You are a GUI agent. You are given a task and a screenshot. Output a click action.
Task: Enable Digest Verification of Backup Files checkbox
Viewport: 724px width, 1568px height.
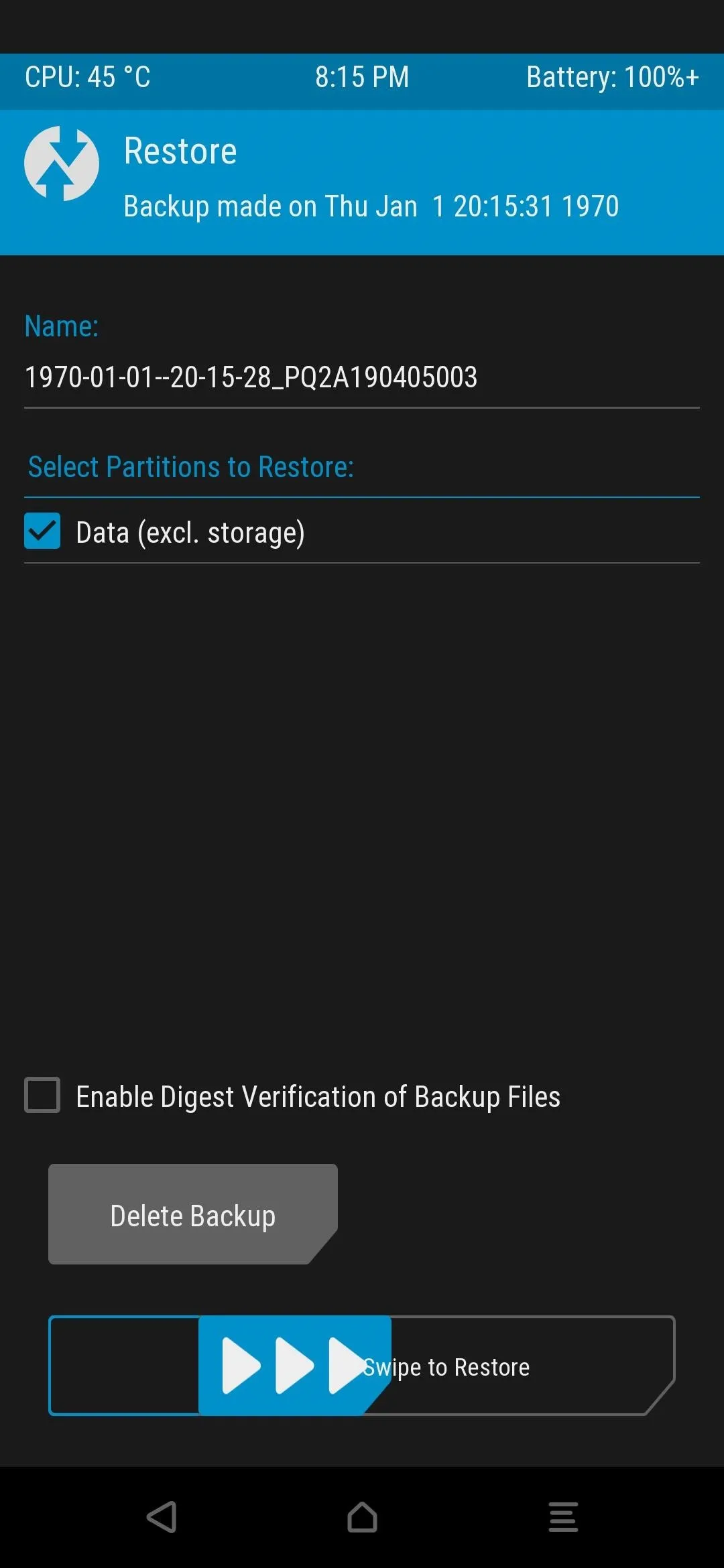tap(42, 1095)
